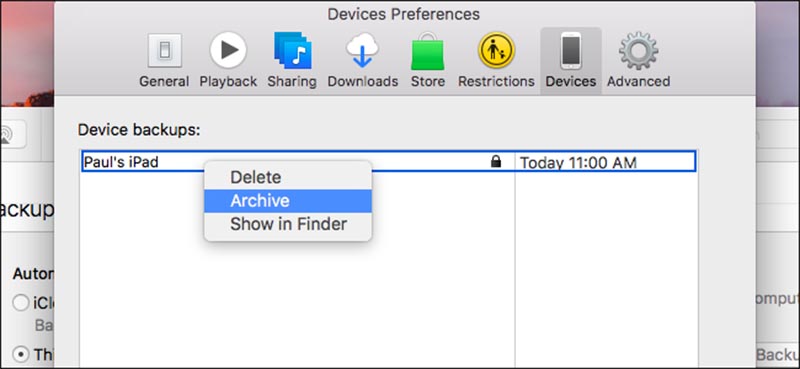Select the Paul's iPad backup row
The image size is (800, 369).
[388, 162]
